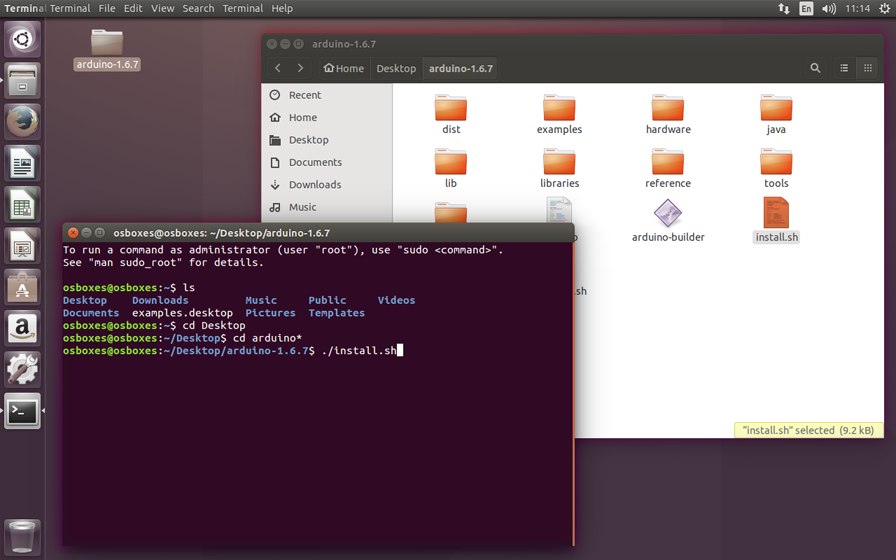Click the 11:14 clock in the panel
The width and height of the screenshot is (896, 560).
click(x=857, y=8)
